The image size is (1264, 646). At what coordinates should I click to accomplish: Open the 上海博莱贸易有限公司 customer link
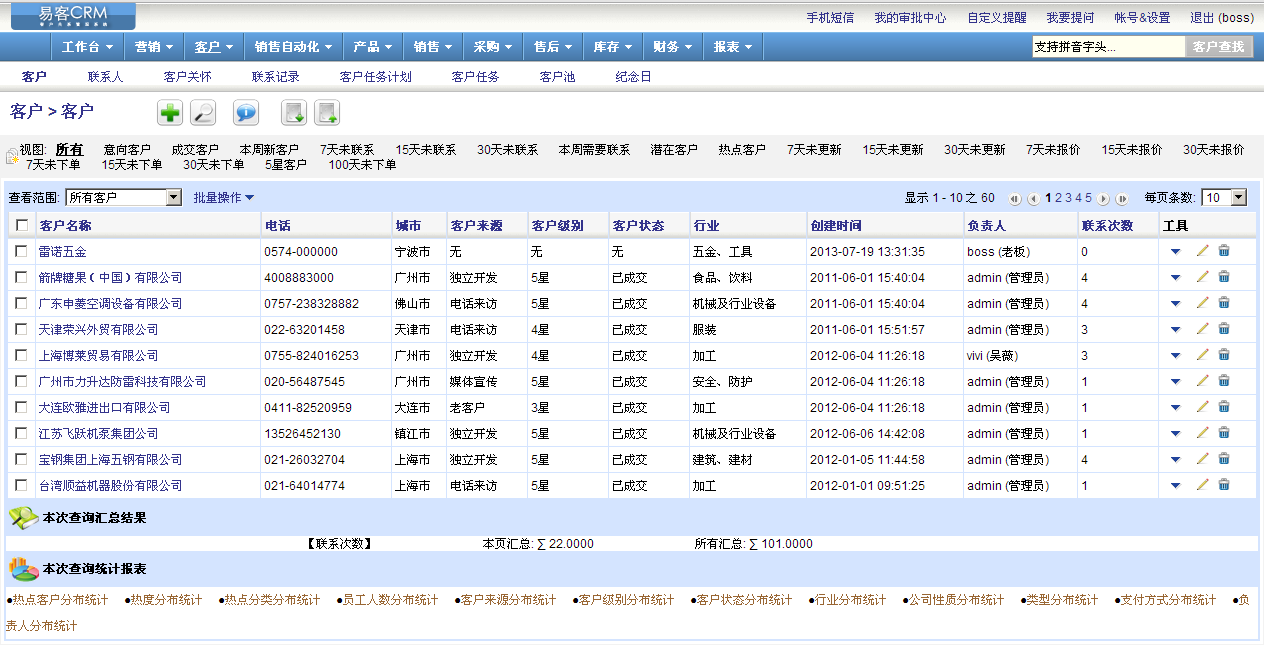98,355
